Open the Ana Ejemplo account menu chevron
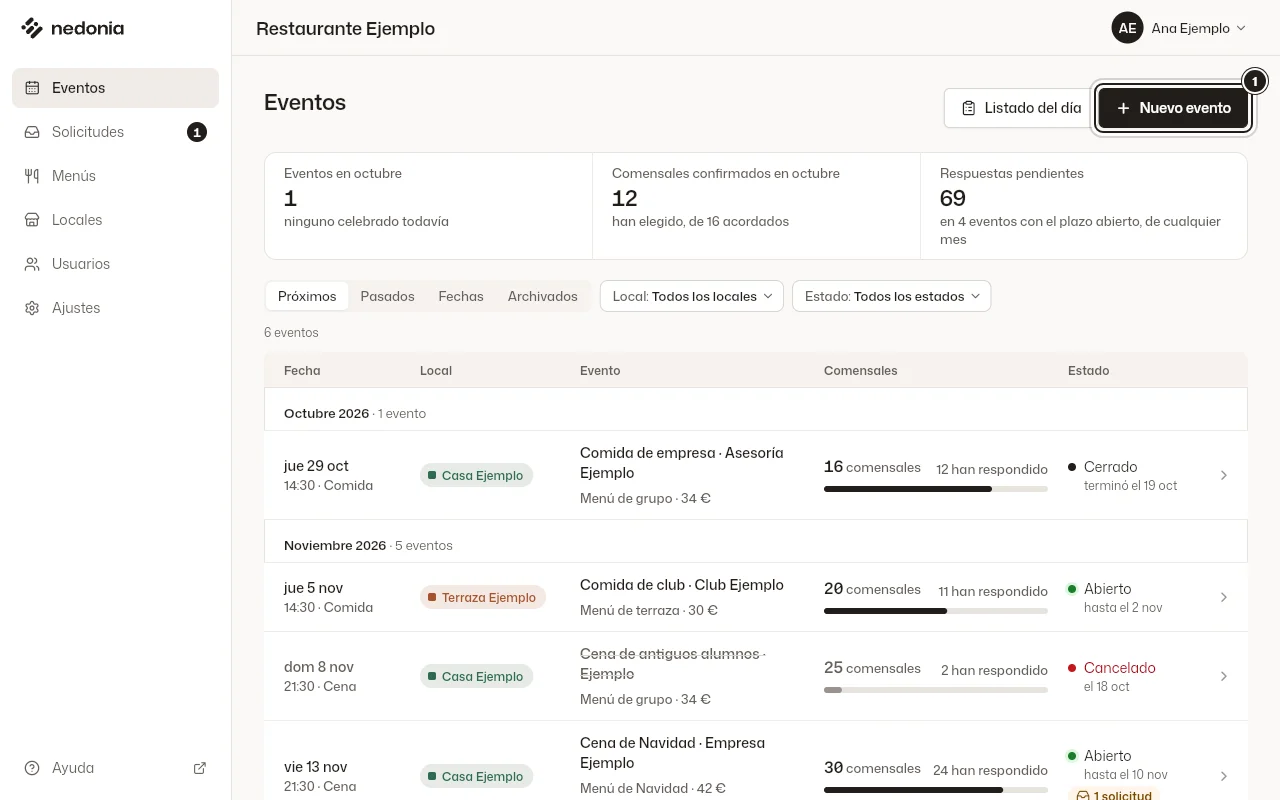The width and height of the screenshot is (1280, 800). click(1241, 28)
